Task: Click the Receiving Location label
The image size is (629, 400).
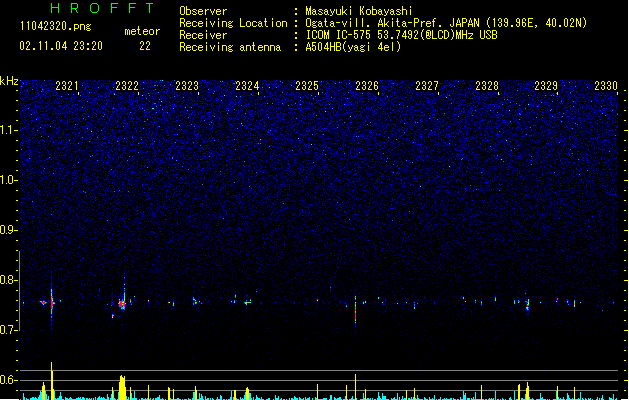Action: (x=233, y=23)
